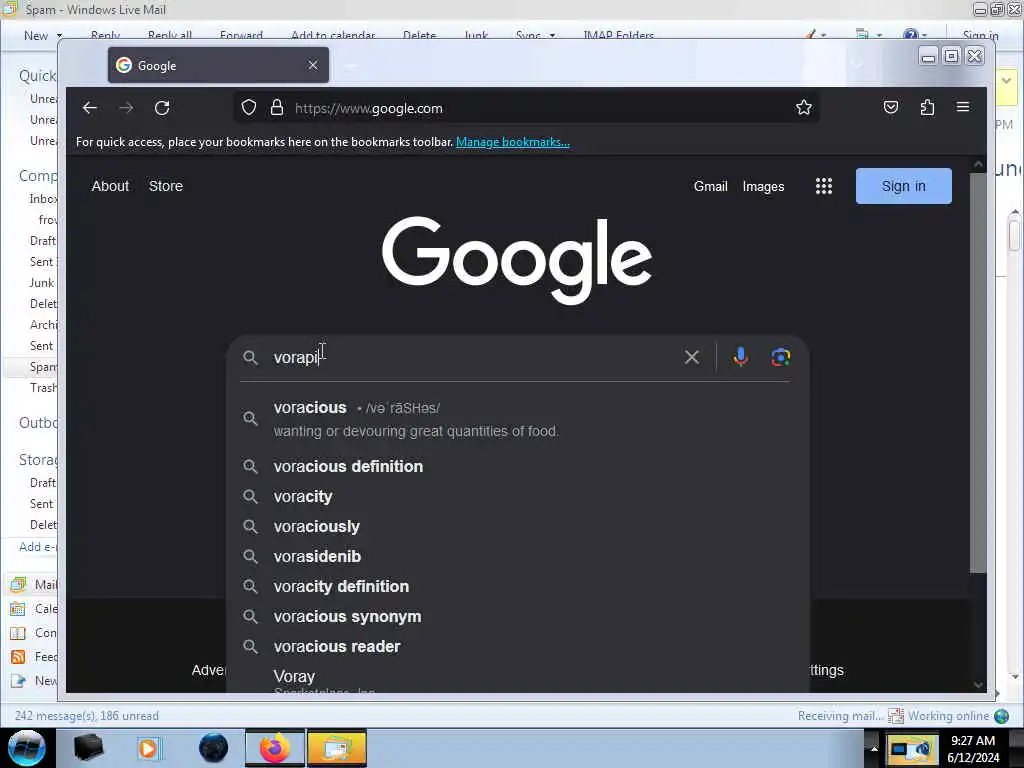
Task: Reload the Google page
Action: (162, 108)
